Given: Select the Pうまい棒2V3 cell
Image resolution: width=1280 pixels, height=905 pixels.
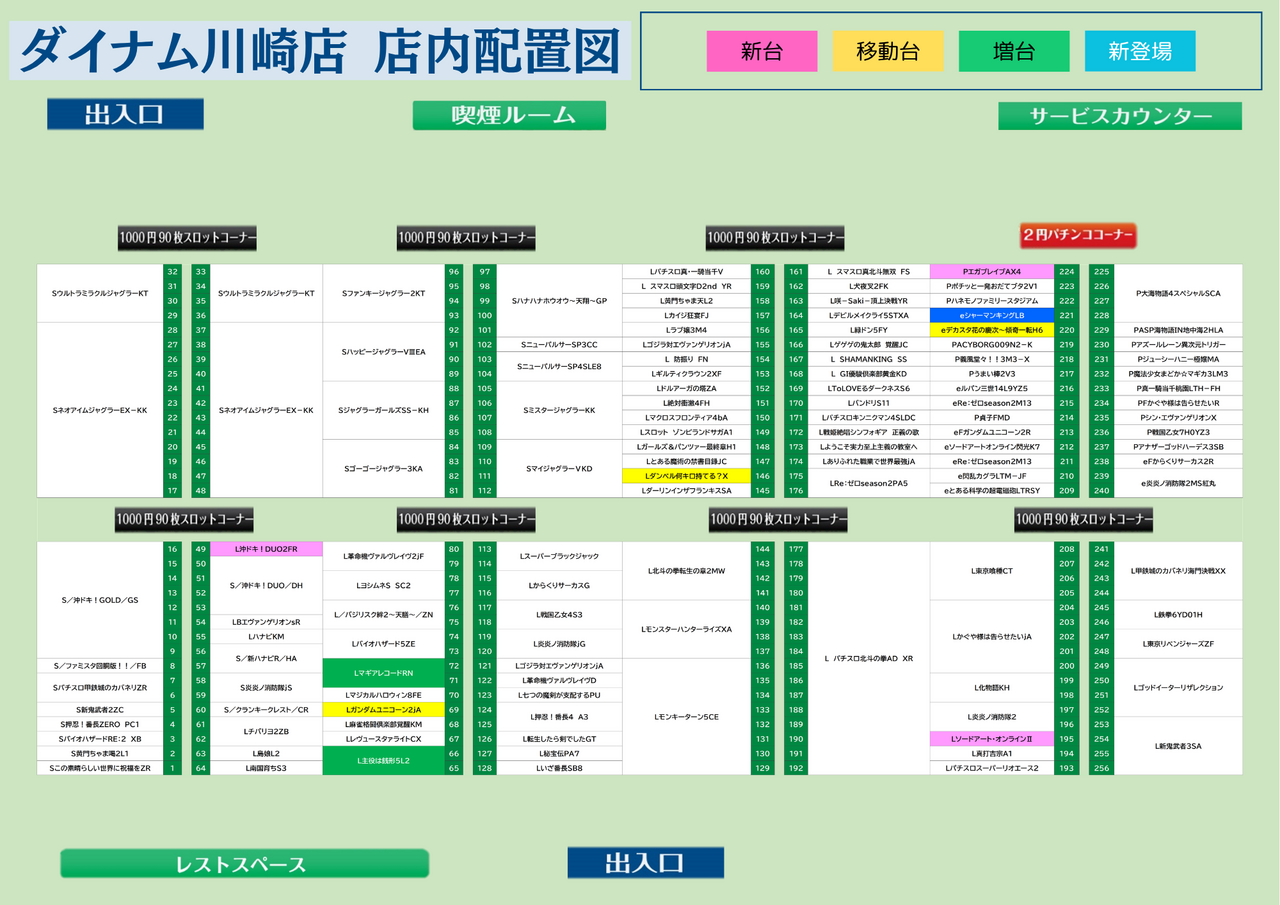Looking at the screenshot, I should click(x=992, y=374).
